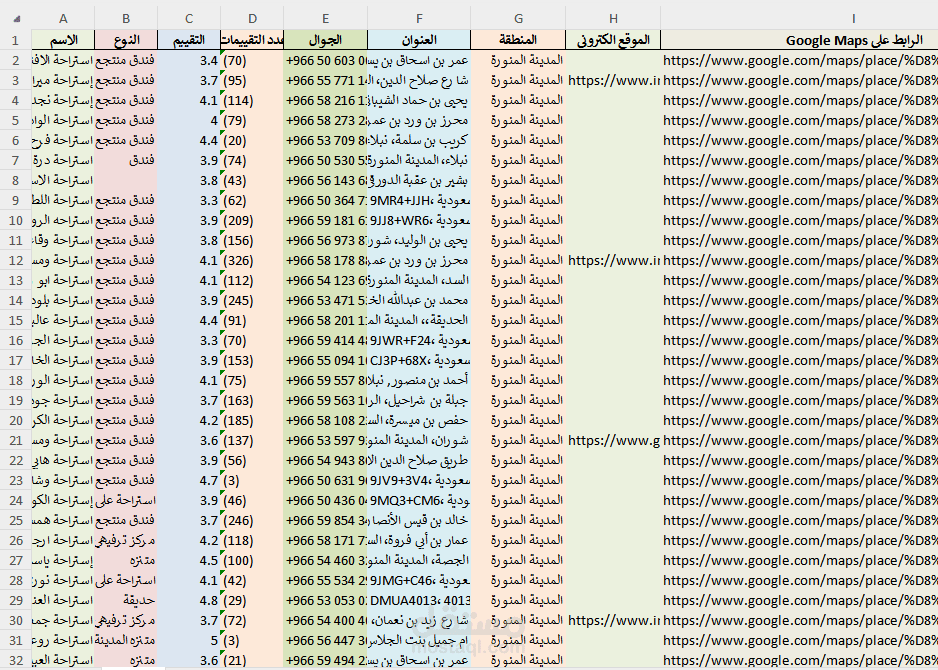Select row 12 header
Viewport: 938px width, 670px height.
point(16,261)
